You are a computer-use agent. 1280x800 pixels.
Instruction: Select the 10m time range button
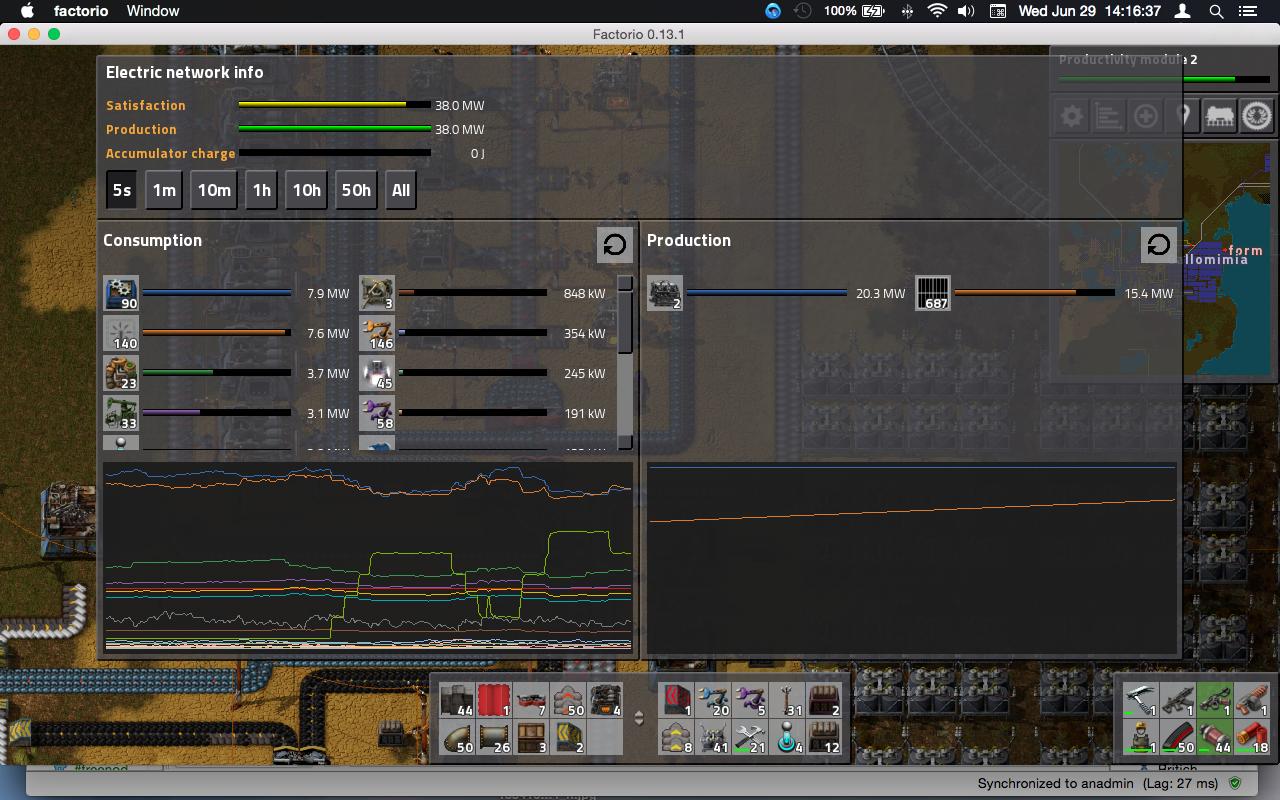tap(214, 190)
